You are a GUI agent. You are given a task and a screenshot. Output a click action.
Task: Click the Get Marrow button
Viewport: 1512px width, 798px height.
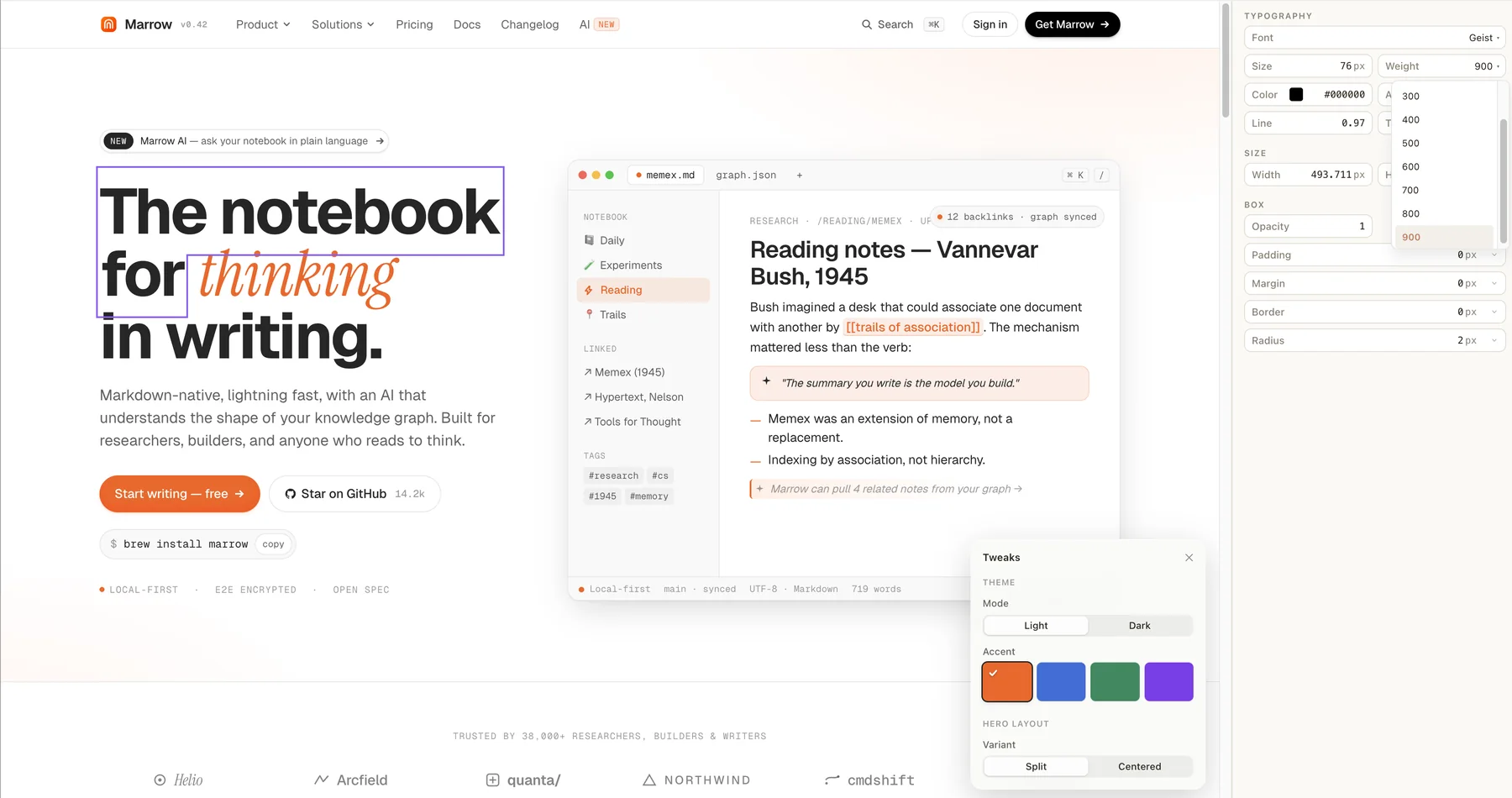click(x=1072, y=24)
